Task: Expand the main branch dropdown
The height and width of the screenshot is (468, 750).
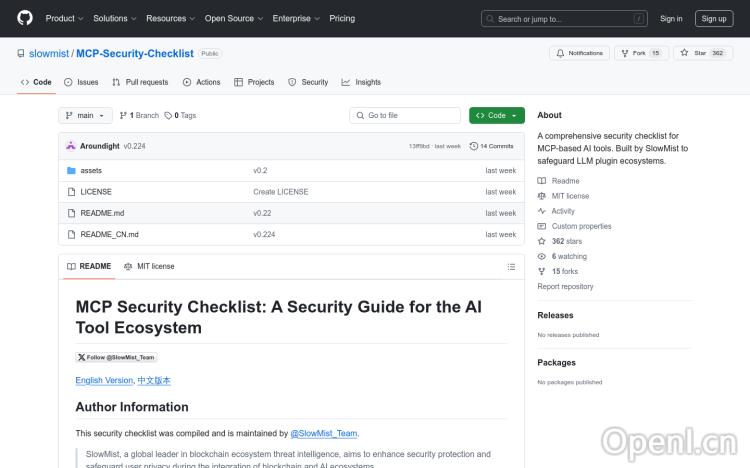Action: point(85,116)
